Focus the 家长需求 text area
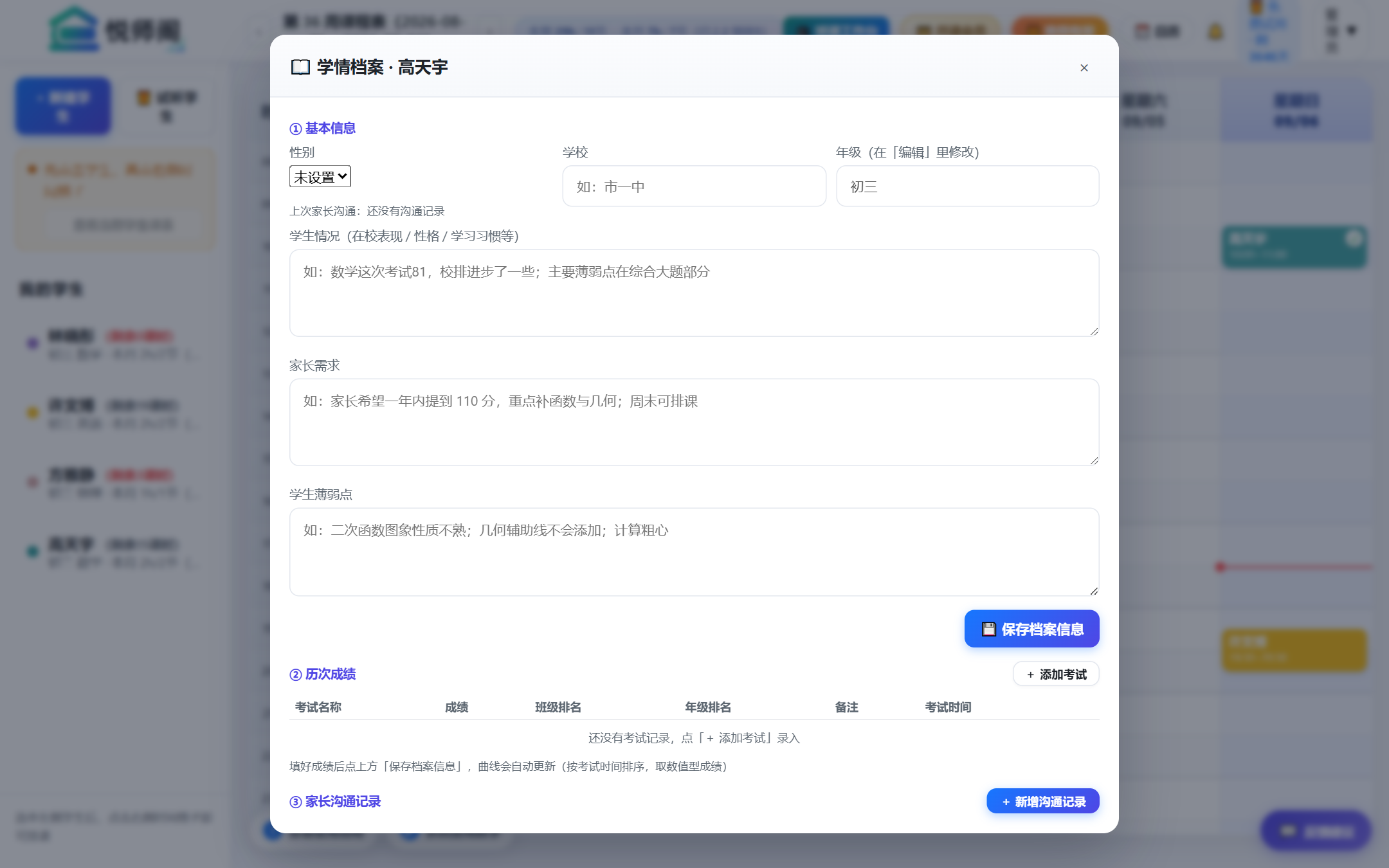The image size is (1389, 868). [694, 422]
